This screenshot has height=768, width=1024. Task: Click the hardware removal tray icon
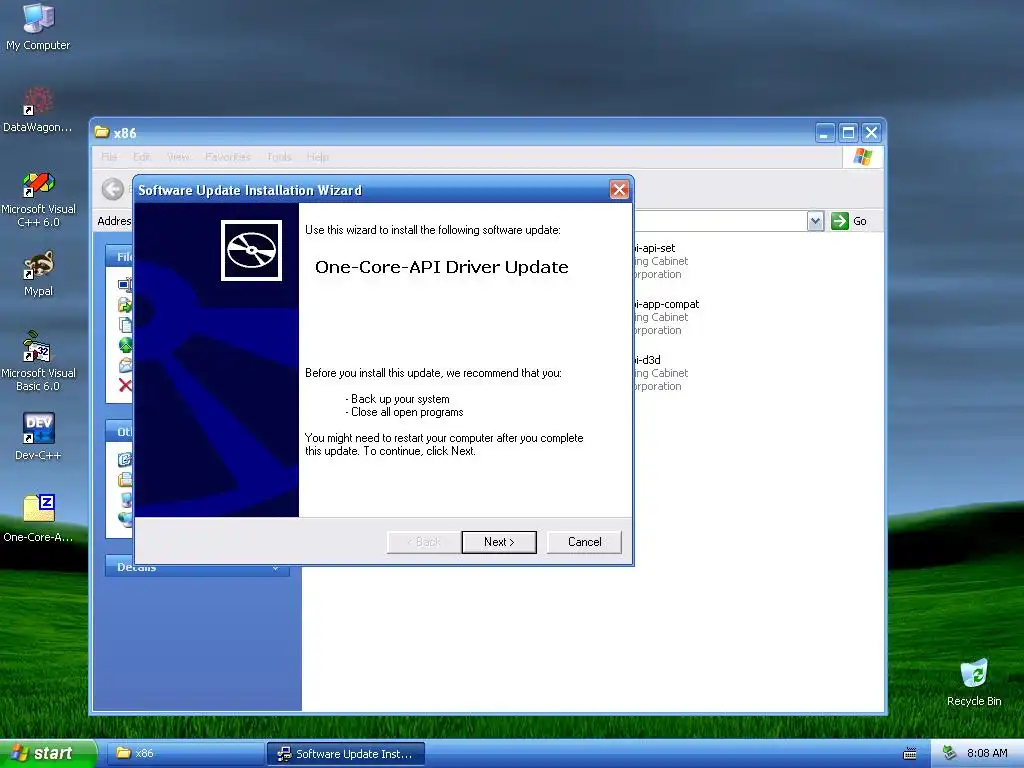(949, 753)
